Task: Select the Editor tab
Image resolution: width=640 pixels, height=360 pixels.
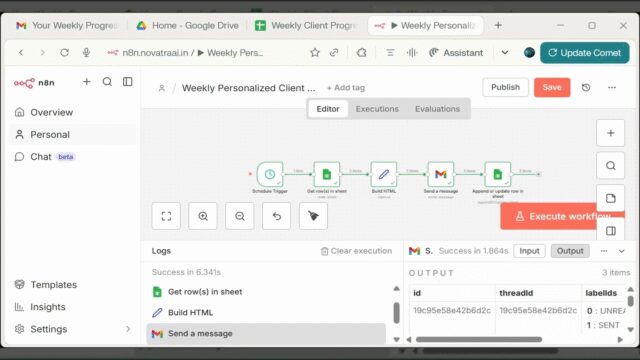Action: point(328,109)
